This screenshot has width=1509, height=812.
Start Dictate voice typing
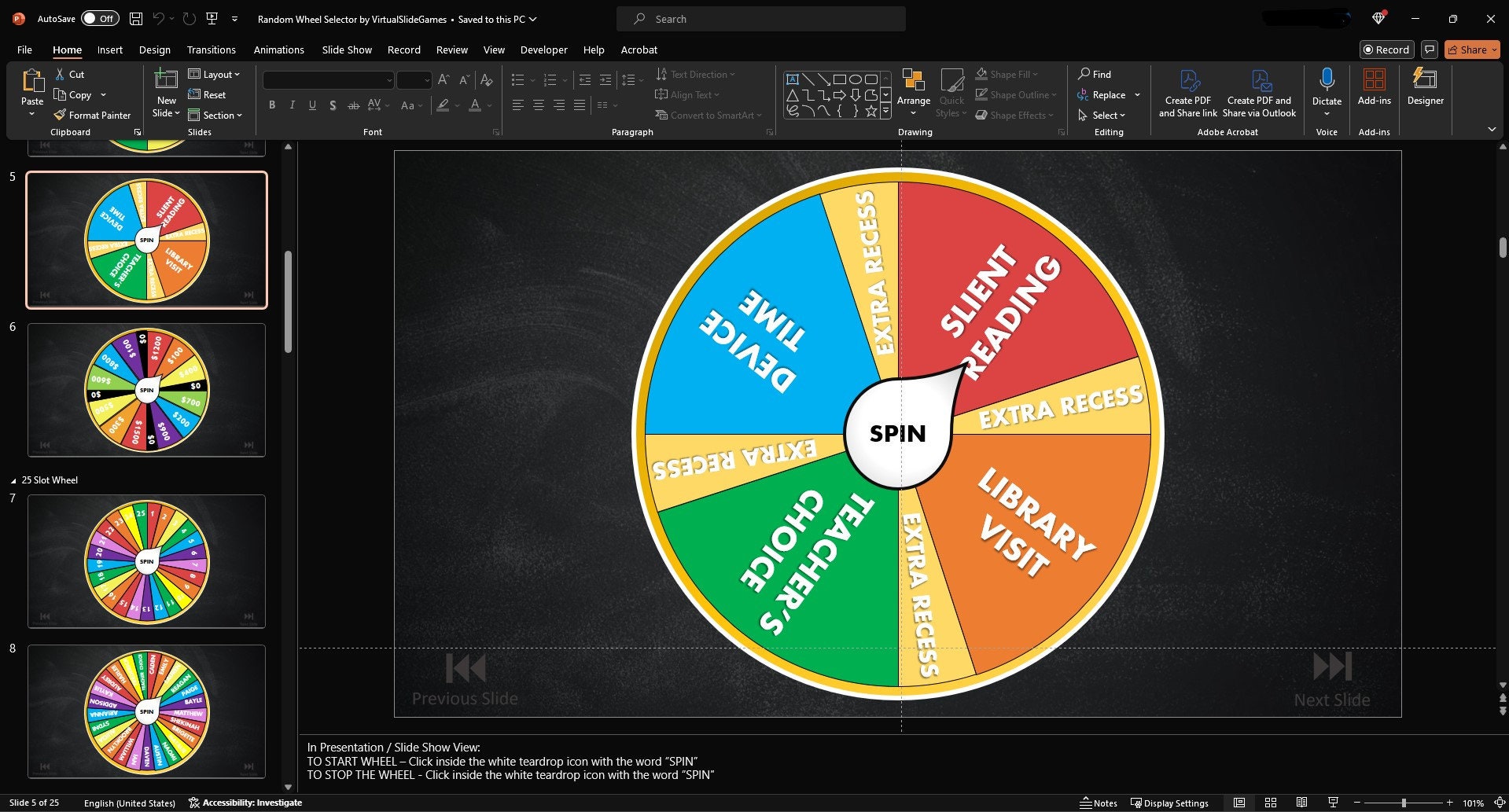1327,86
